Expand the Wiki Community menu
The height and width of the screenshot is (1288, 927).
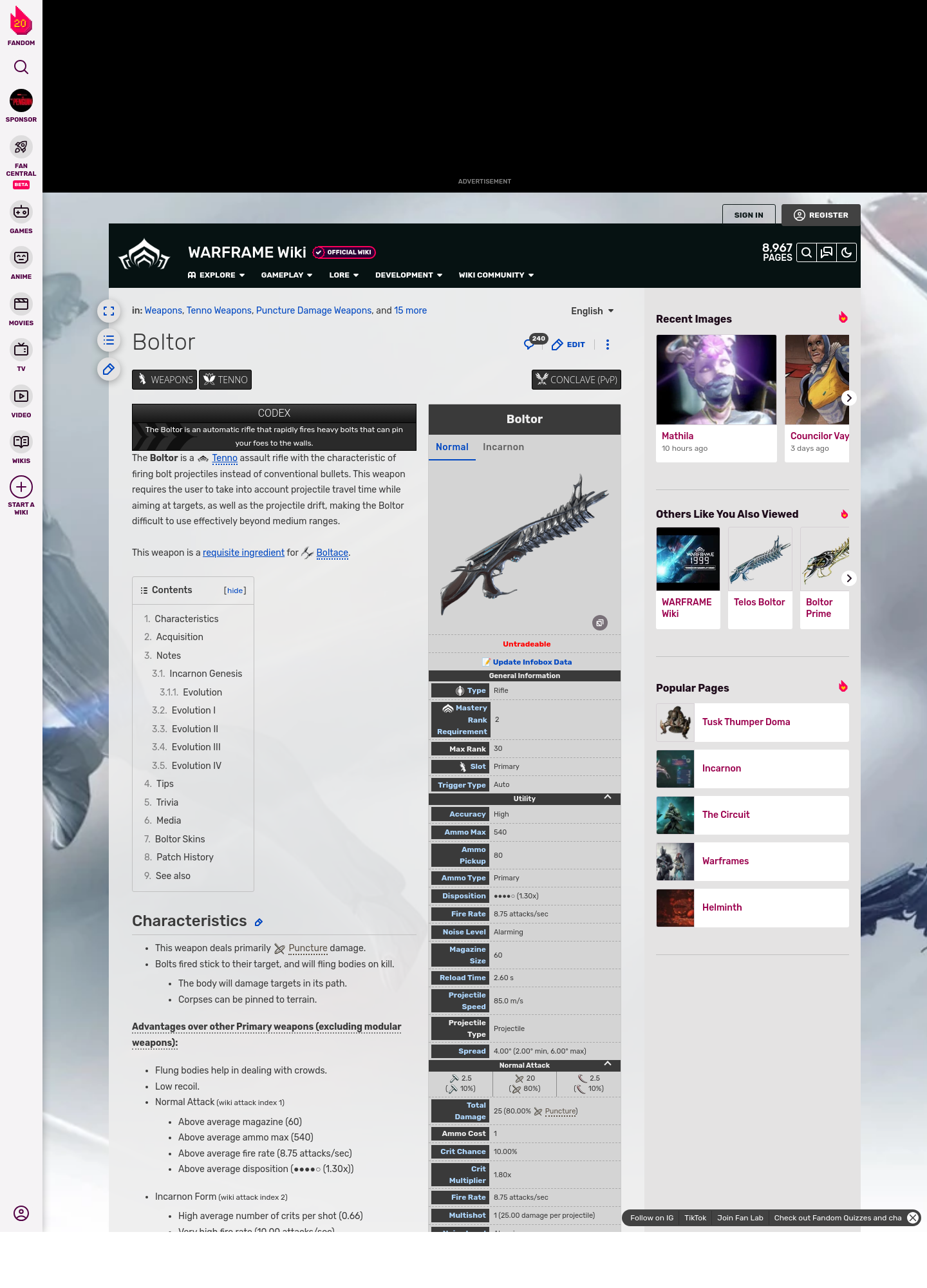point(496,275)
